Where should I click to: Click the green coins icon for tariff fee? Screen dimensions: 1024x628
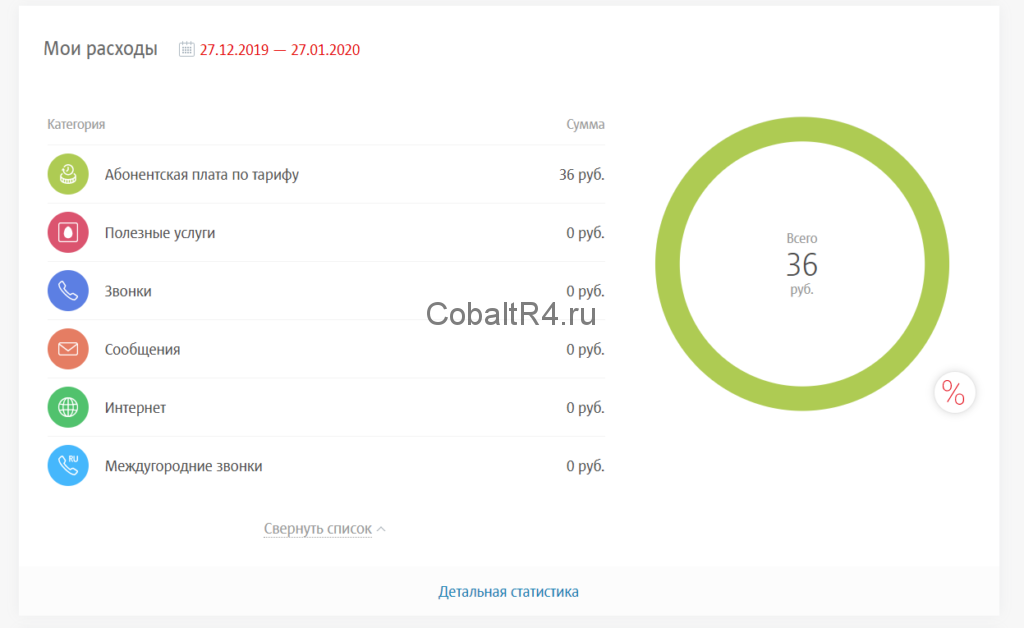pos(68,175)
